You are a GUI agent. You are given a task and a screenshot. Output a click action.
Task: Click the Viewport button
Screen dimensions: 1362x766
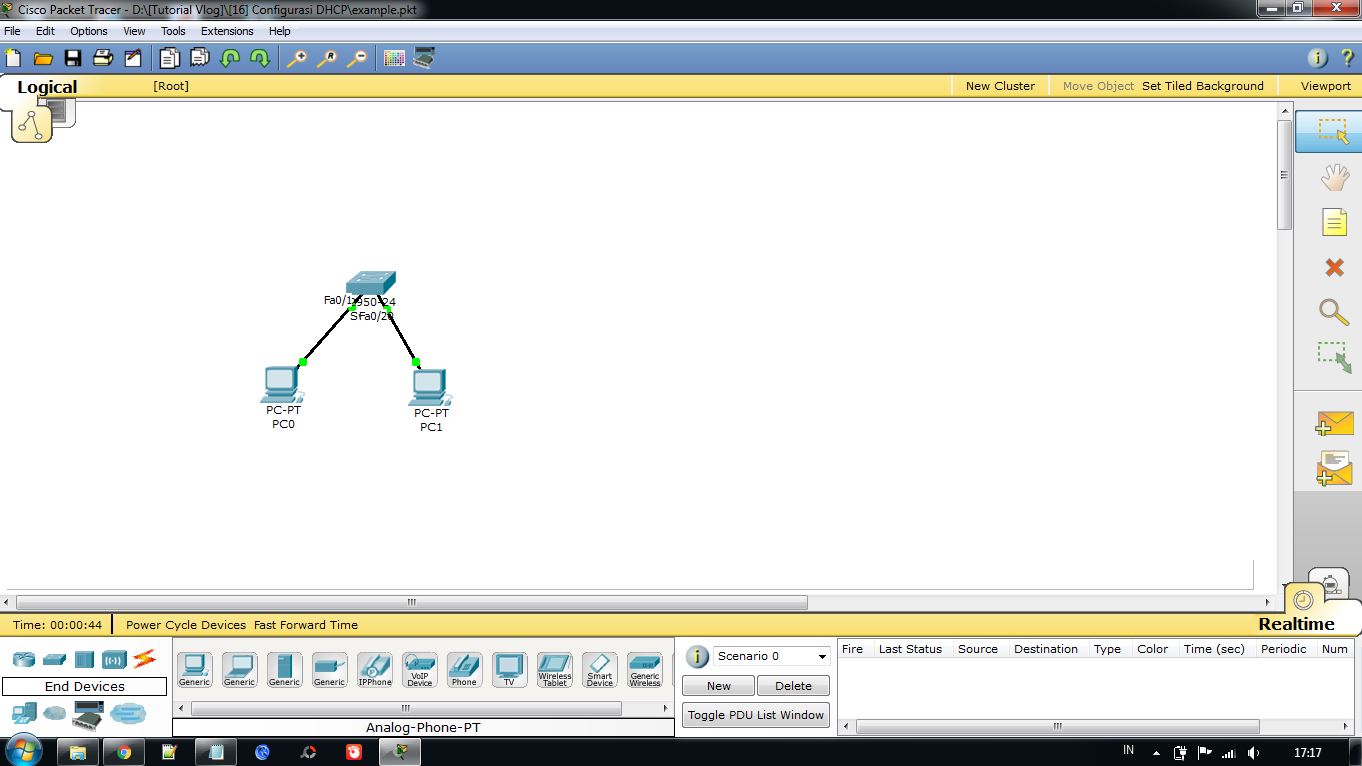[x=1326, y=86]
